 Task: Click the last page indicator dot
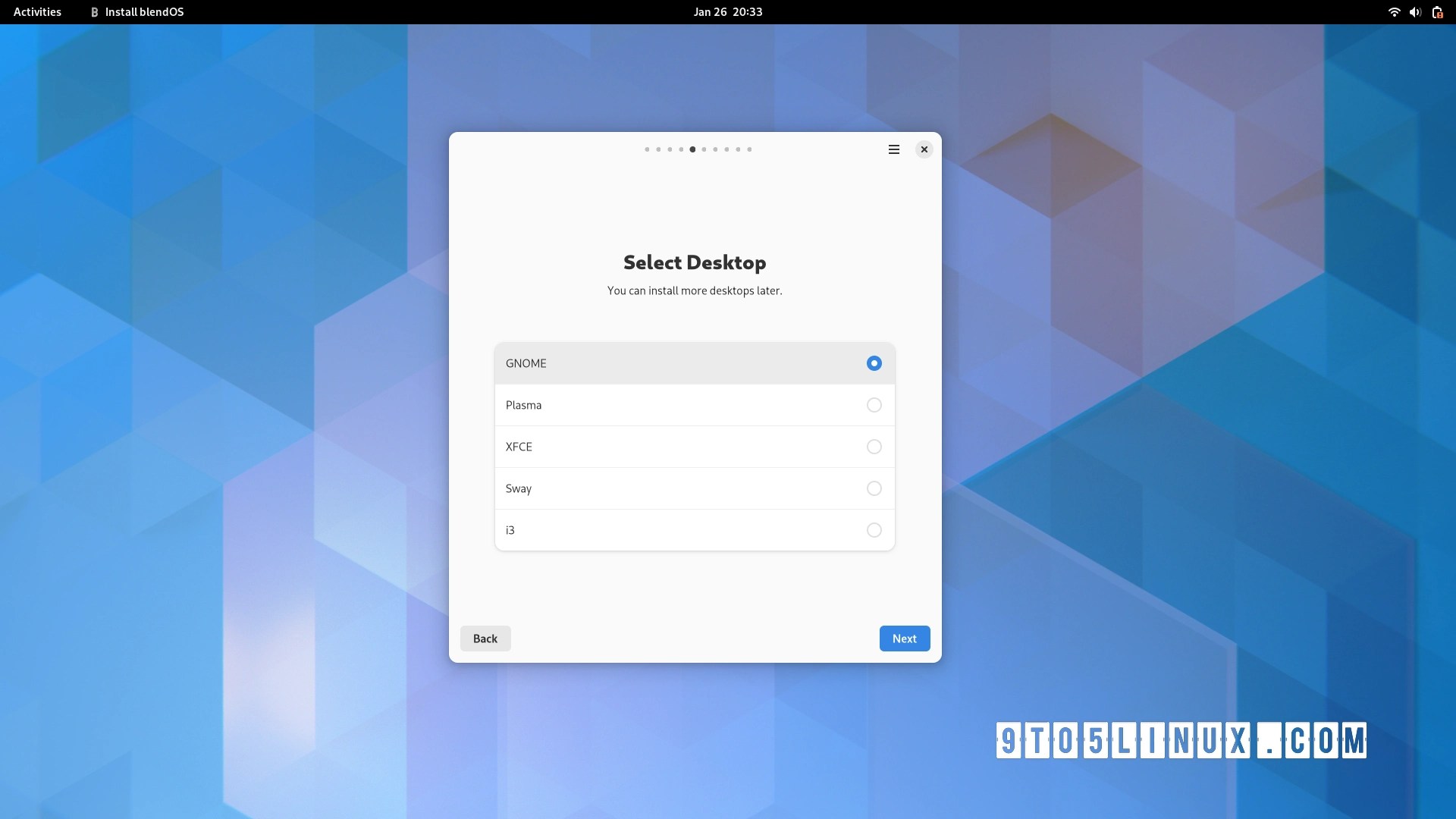749,149
